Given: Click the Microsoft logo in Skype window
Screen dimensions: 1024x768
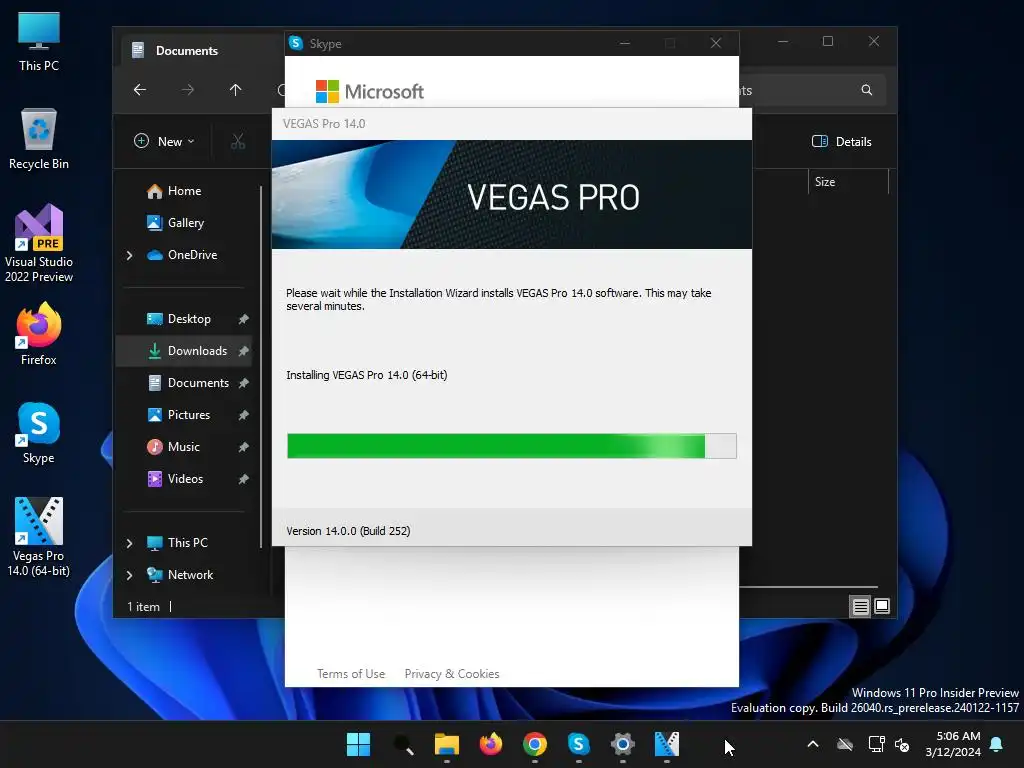Looking at the screenshot, I should click(x=370, y=91).
